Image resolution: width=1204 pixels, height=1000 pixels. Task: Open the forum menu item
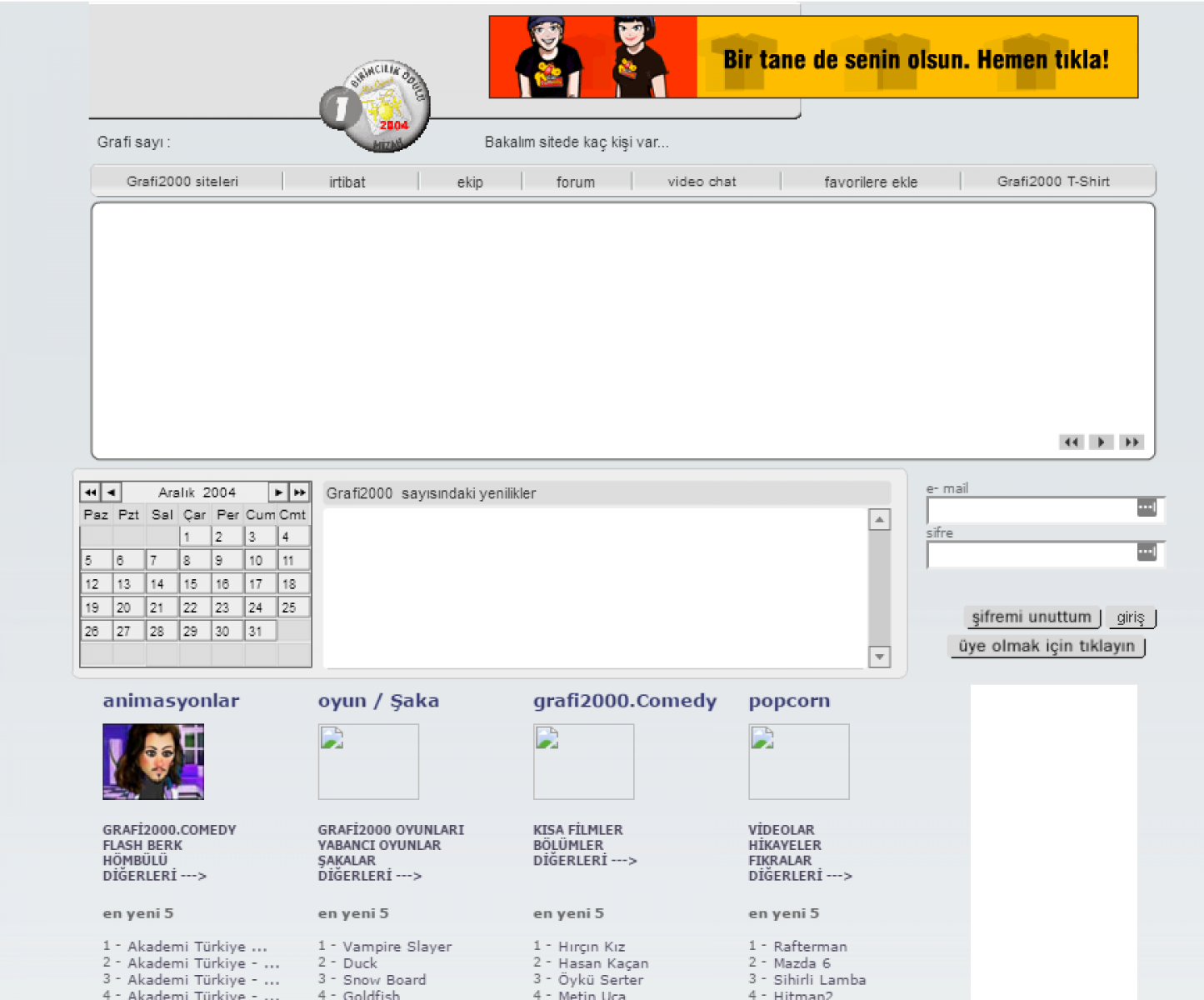point(575,182)
